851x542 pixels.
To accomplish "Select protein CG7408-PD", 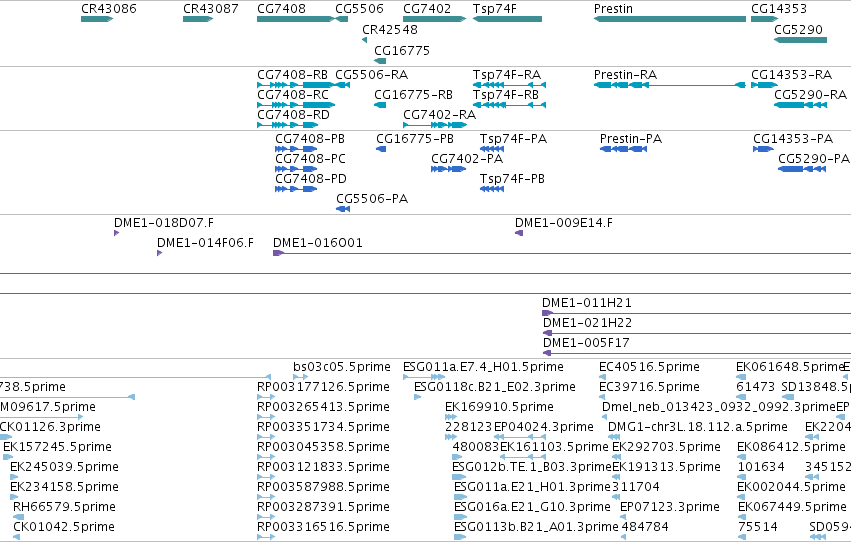I will (x=296, y=189).
